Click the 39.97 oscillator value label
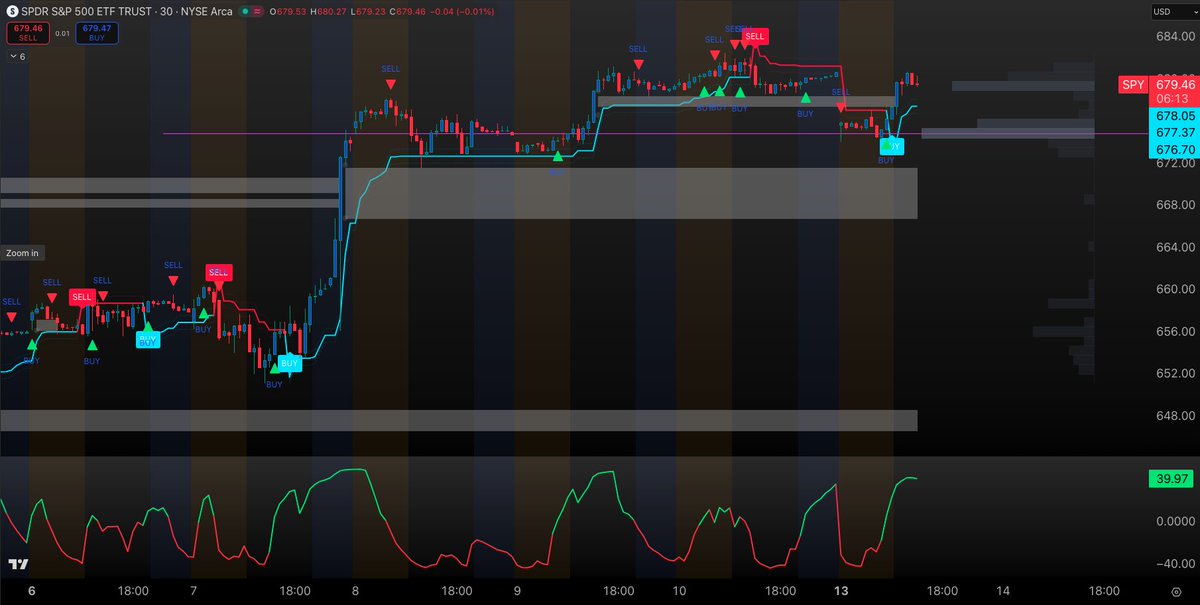Image resolution: width=1200 pixels, height=605 pixels. (x=1172, y=480)
